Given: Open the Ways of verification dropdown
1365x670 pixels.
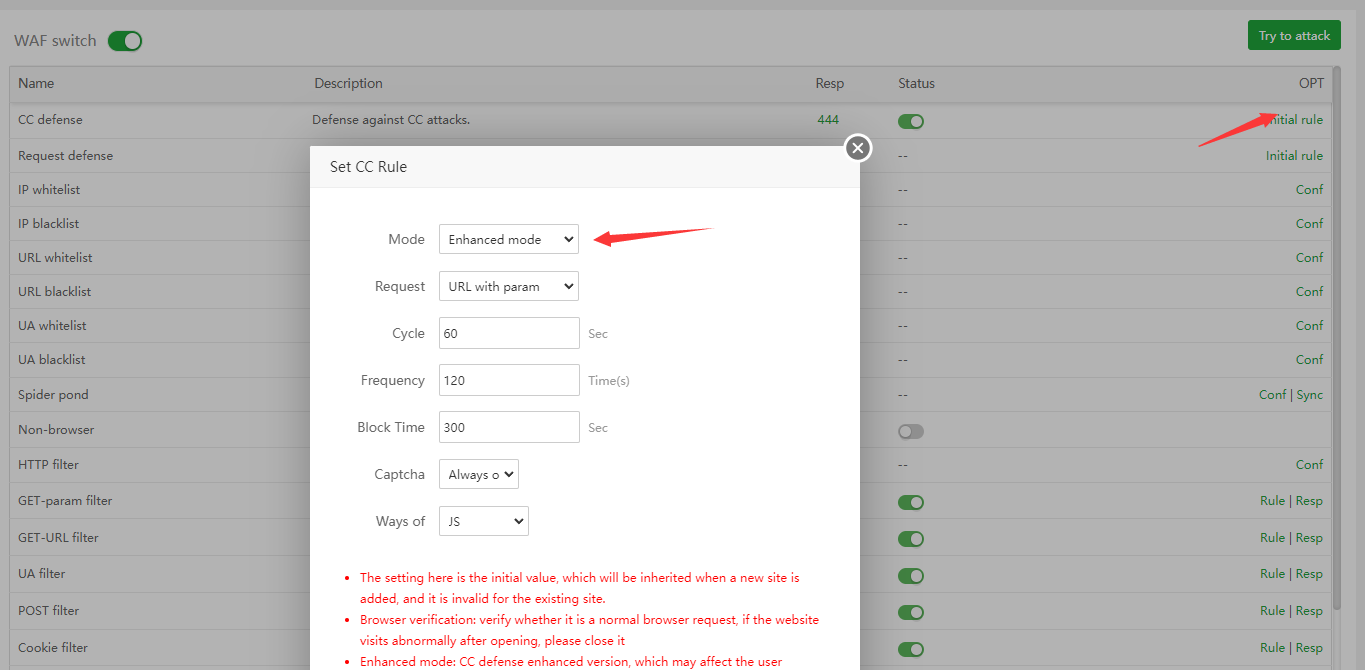Looking at the screenshot, I should [x=483, y=521].
